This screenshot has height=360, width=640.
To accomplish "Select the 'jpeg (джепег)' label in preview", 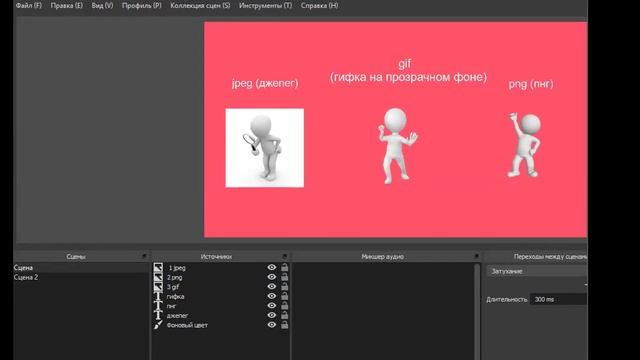I will pos(265,83).
